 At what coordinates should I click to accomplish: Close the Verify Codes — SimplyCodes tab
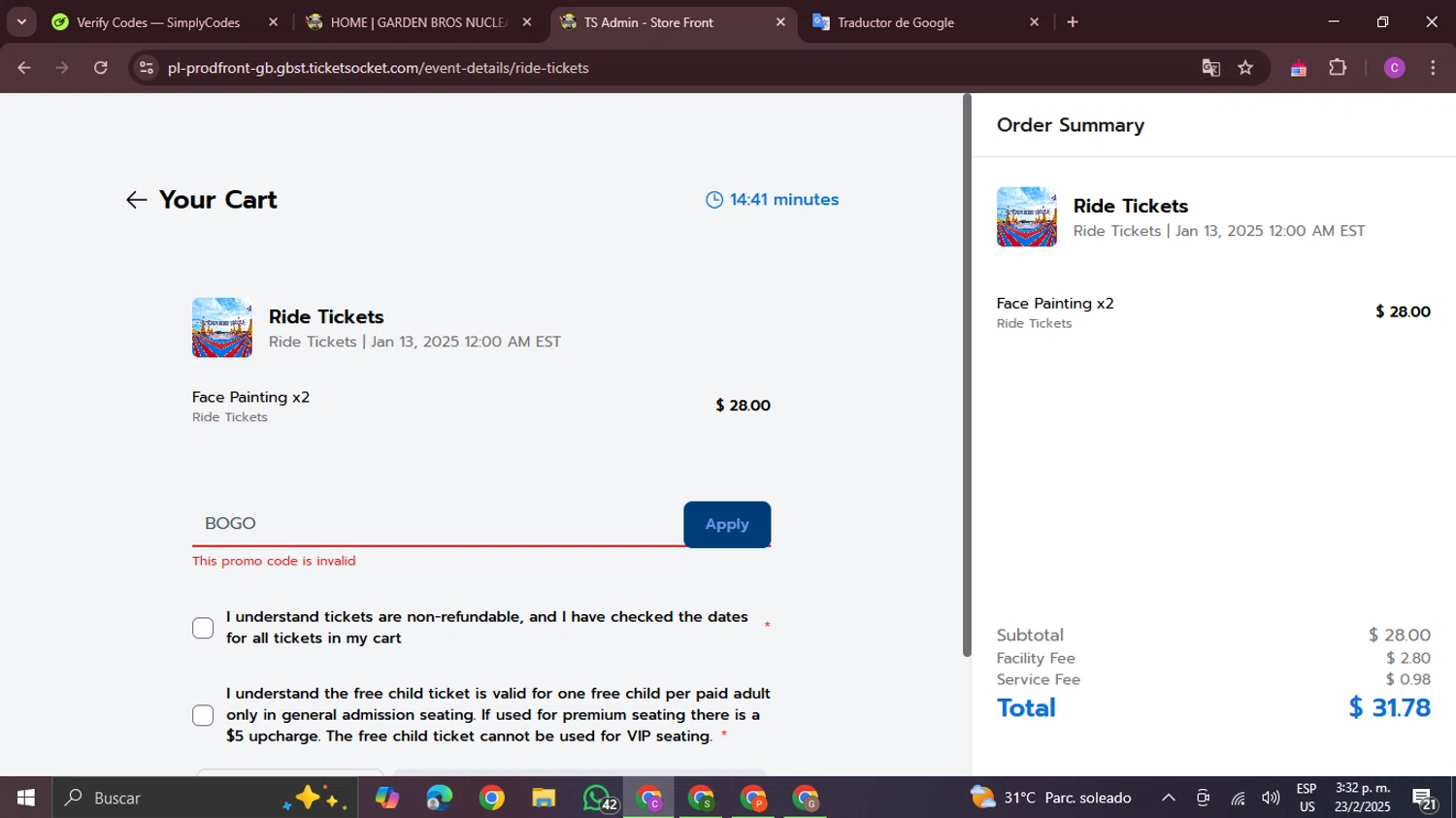coord(273,22)
